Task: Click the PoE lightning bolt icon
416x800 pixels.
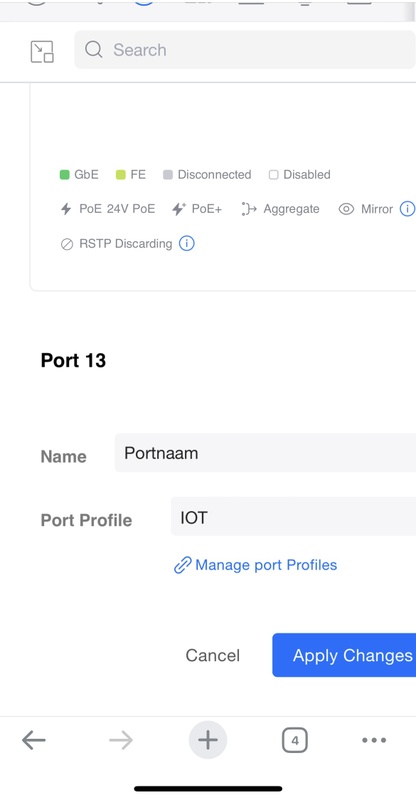Action: point(66,209)
